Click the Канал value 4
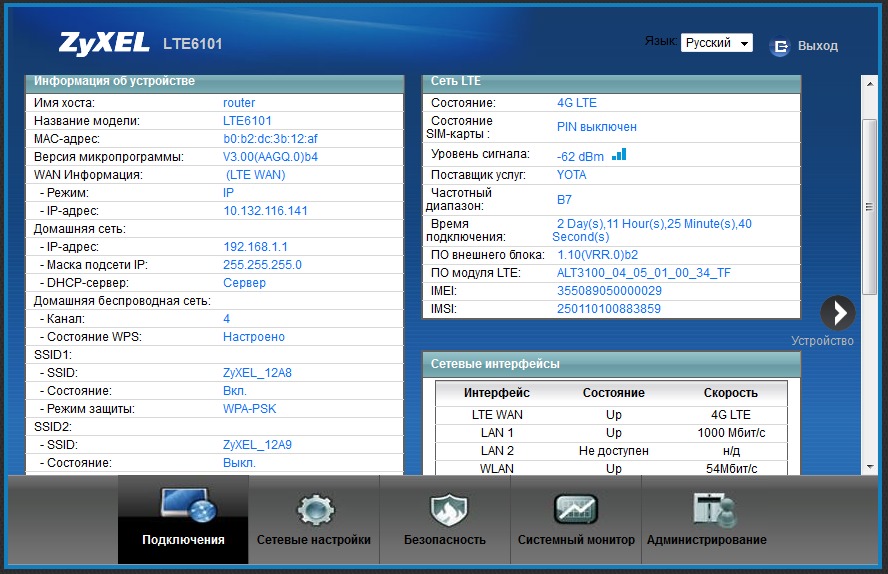 227,319
